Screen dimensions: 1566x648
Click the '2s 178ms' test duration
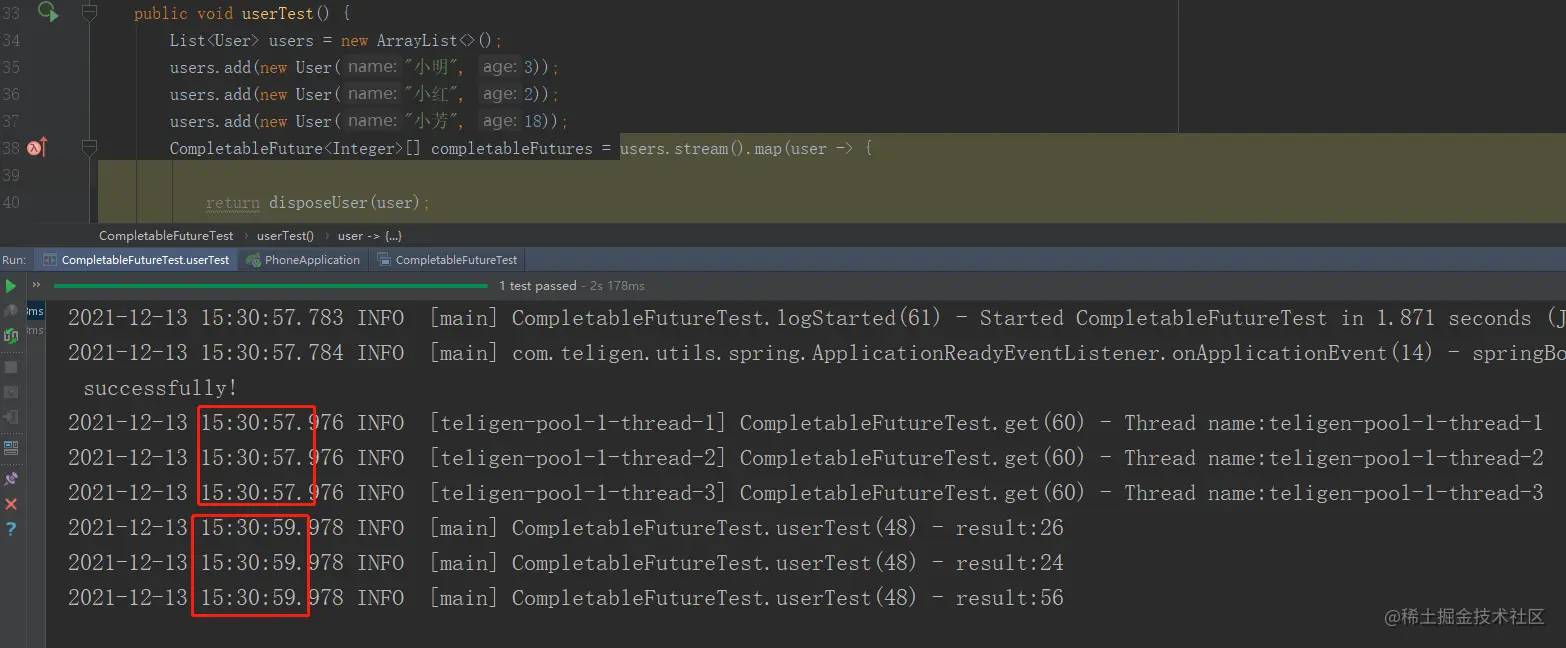point(617,286)
